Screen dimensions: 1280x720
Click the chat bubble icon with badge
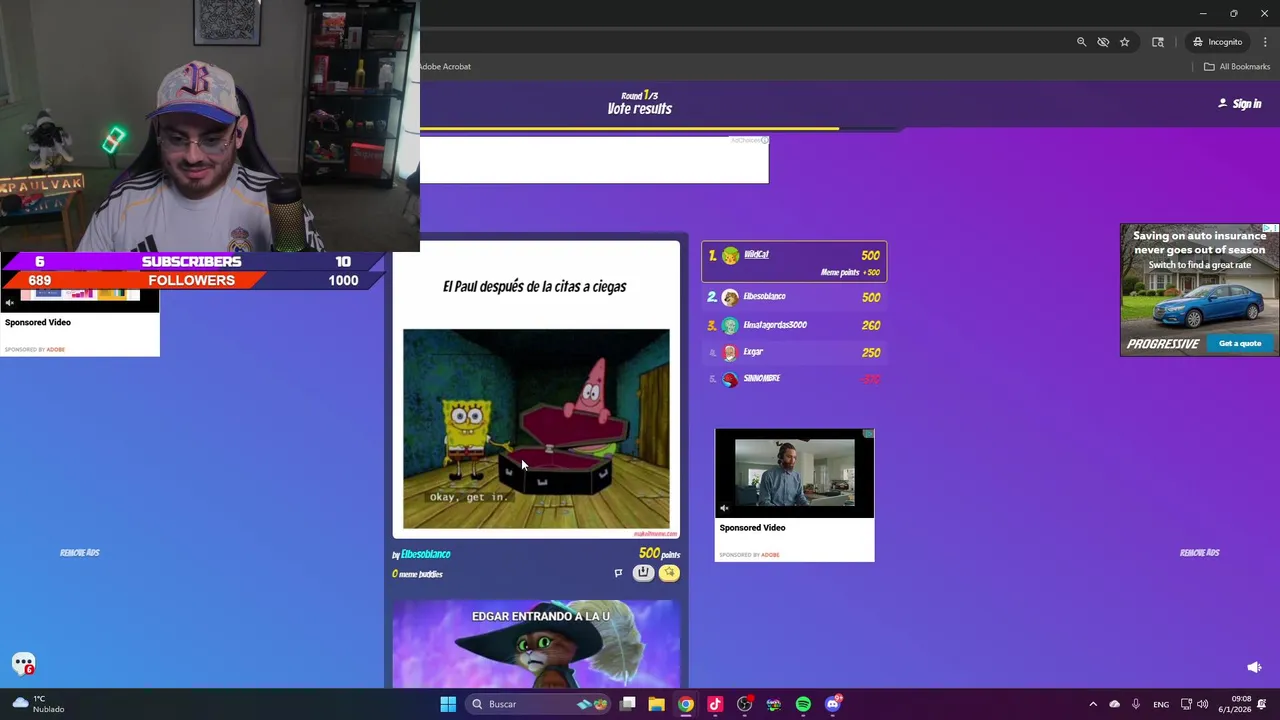pos(24,664)
